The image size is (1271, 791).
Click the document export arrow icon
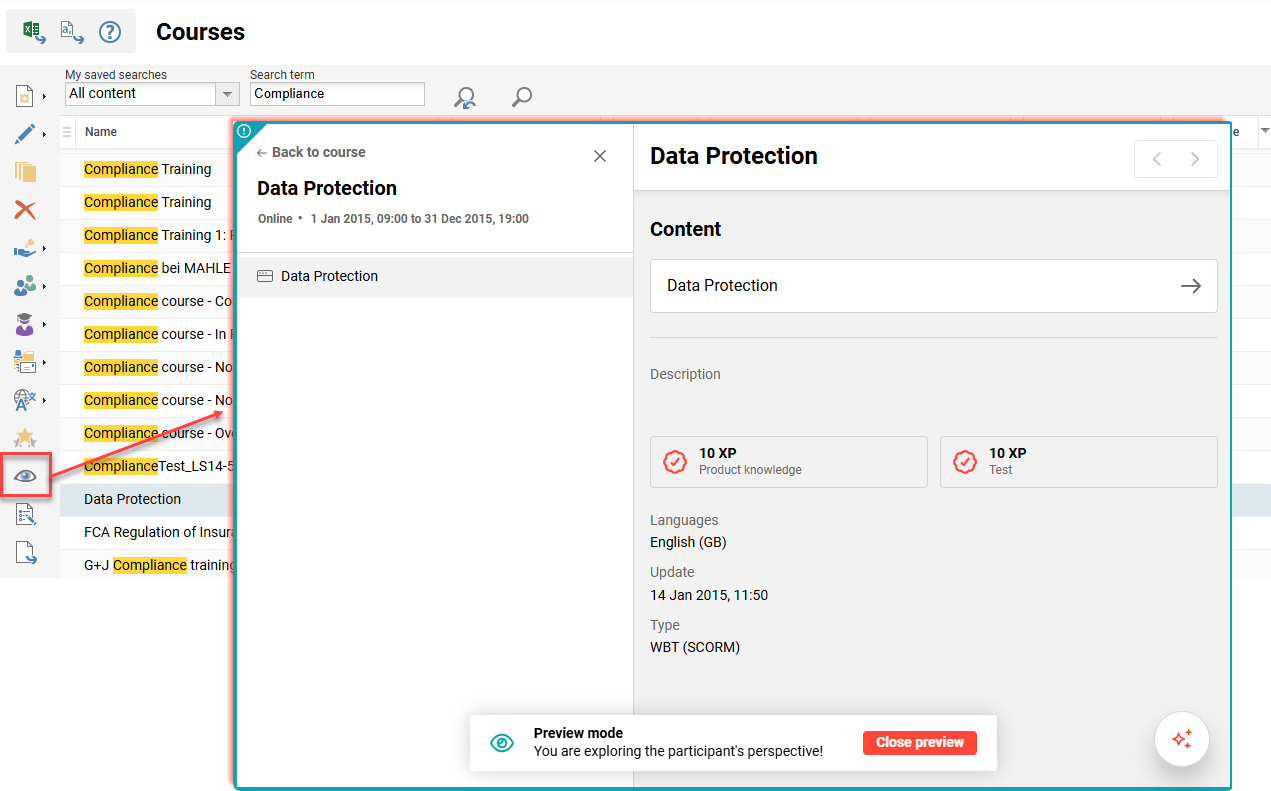pyautogui.click(x=26, y=553)
